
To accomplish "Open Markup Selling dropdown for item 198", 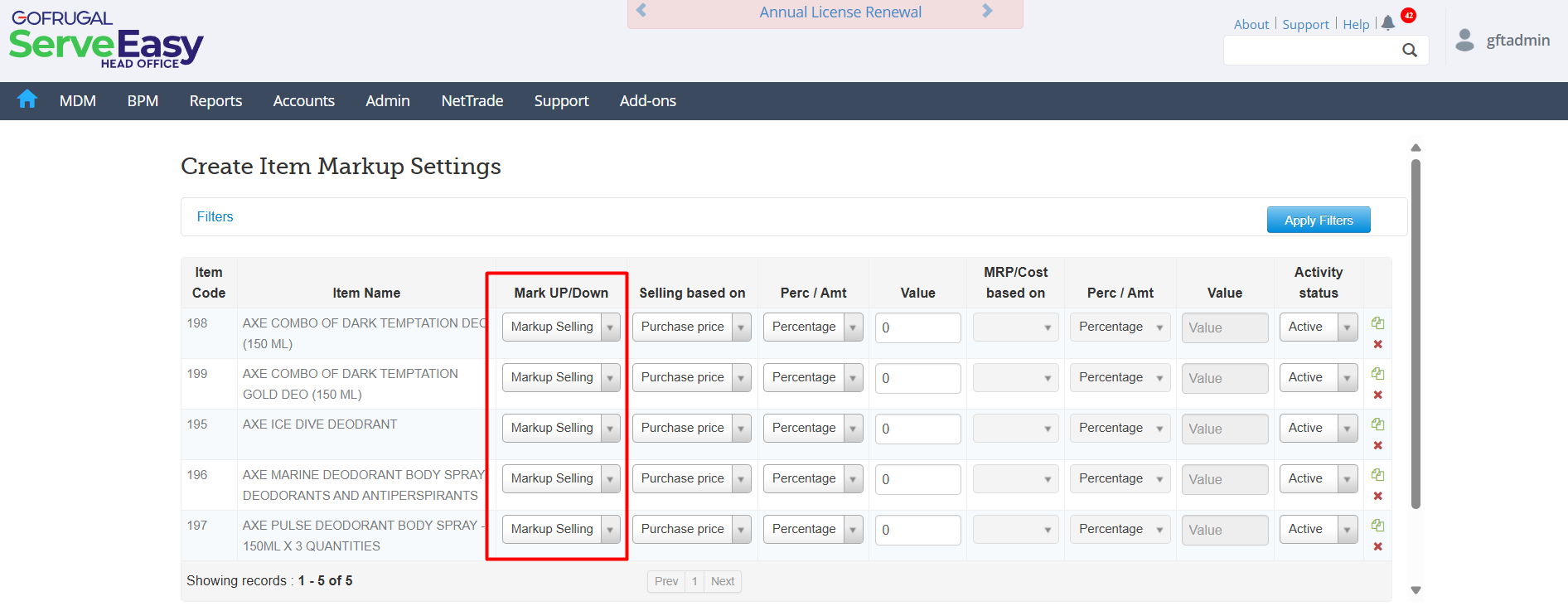I will click(x=561, y=327).
